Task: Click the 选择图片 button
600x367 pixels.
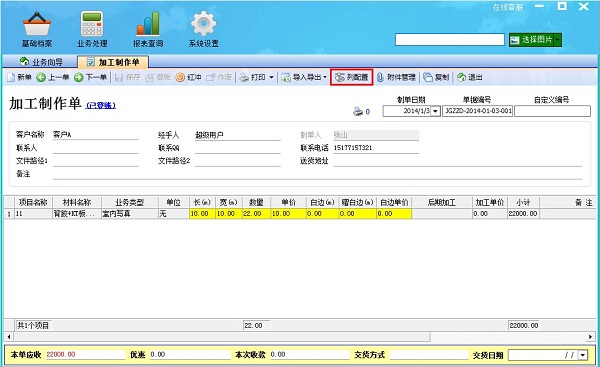Action: click(532, 40)
